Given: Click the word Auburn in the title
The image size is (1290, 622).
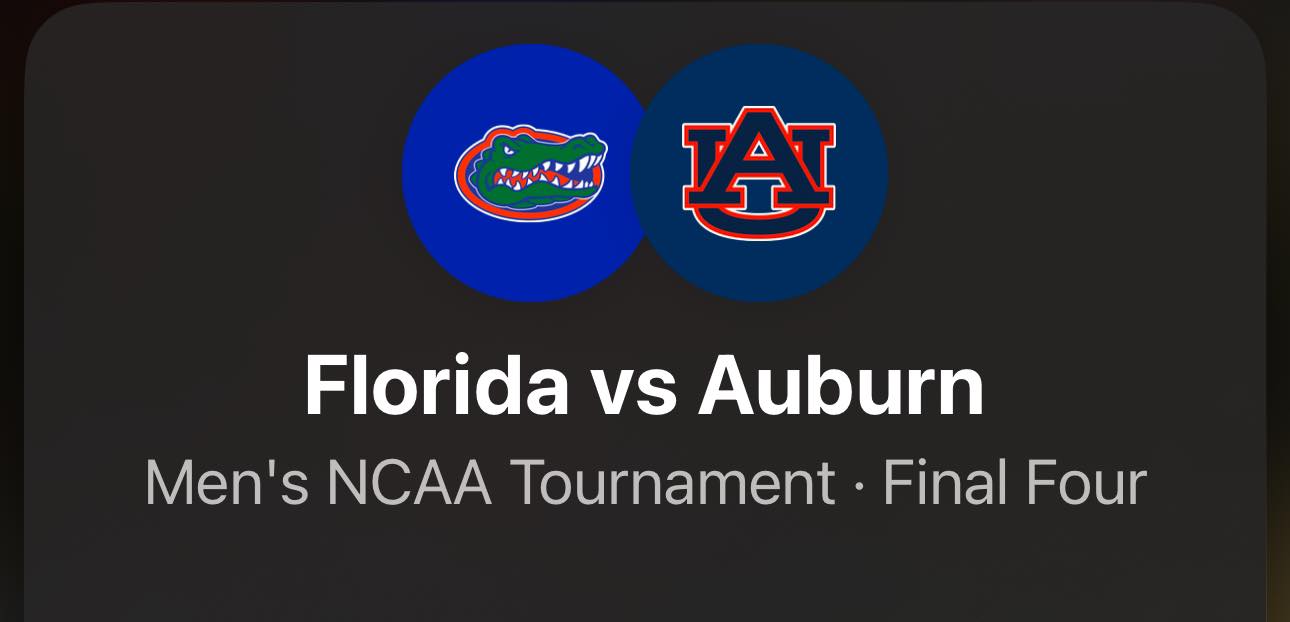Looking at the screenshot, I should 842,386.
